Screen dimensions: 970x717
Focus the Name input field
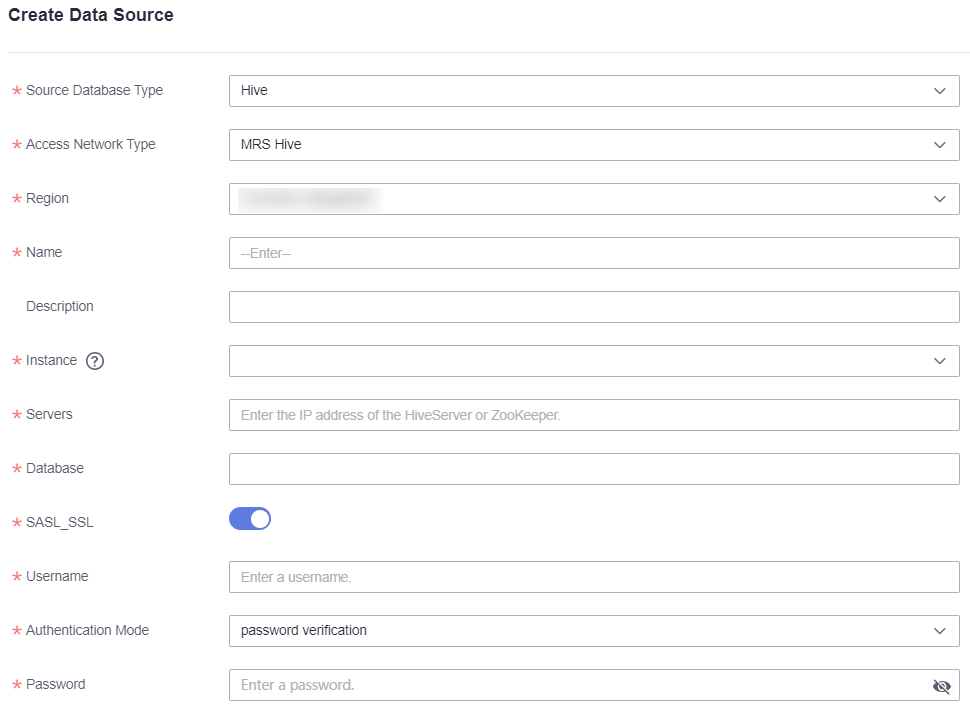[x=594, y=253]
